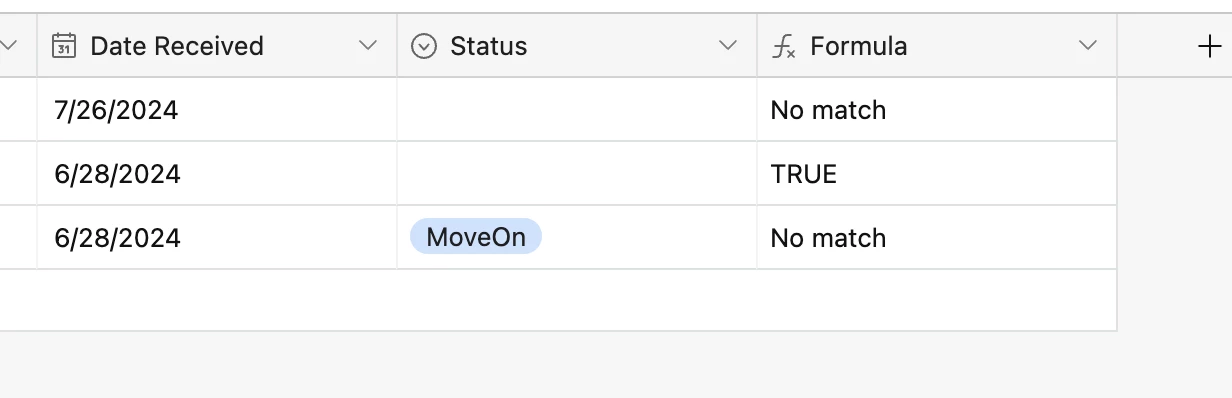Add a new field with plus icon
Image resolution: width=1232 pixels, height=398 pixels.
(x=1210, y=46)
